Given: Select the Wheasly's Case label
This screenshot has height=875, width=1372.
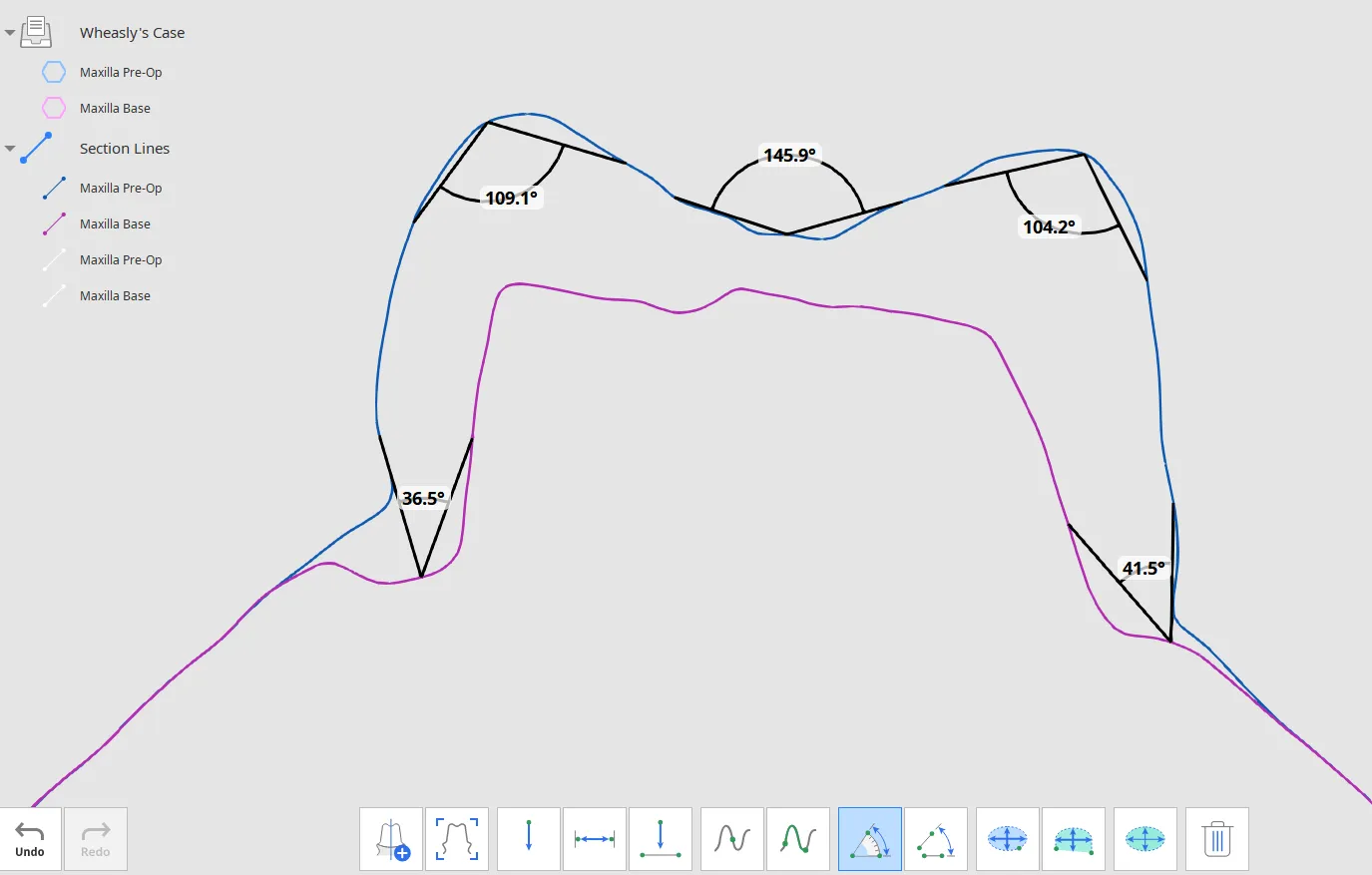Looking at the screenshot, I should coord(132,33).
